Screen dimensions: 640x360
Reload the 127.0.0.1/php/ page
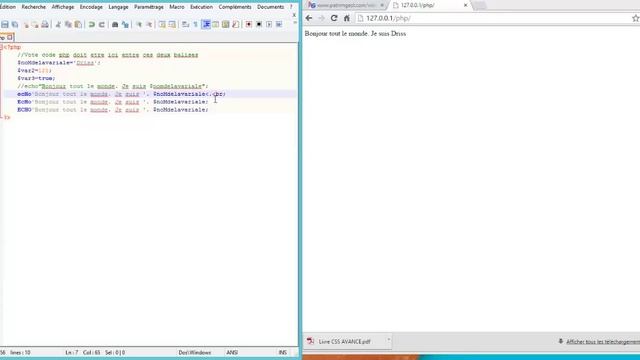[x=334, y=18]
